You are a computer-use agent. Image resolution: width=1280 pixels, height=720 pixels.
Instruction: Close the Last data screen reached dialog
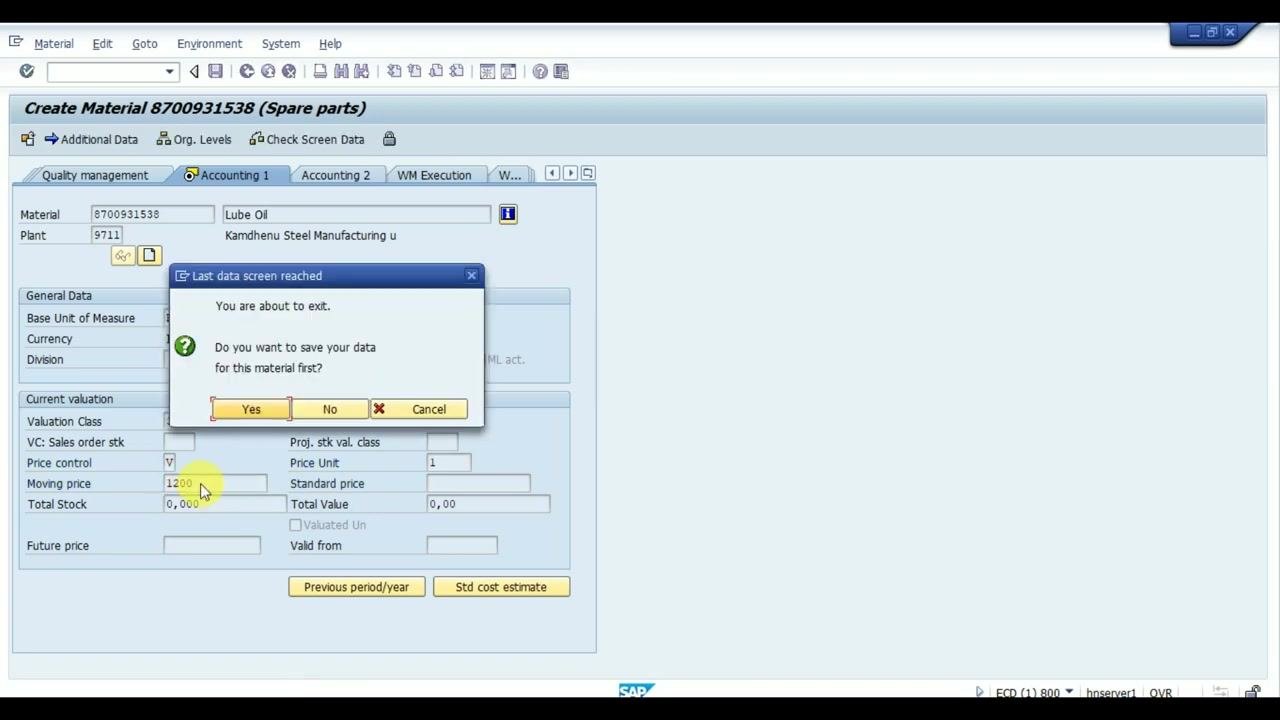pyautogui.click(x=472, y=275)
